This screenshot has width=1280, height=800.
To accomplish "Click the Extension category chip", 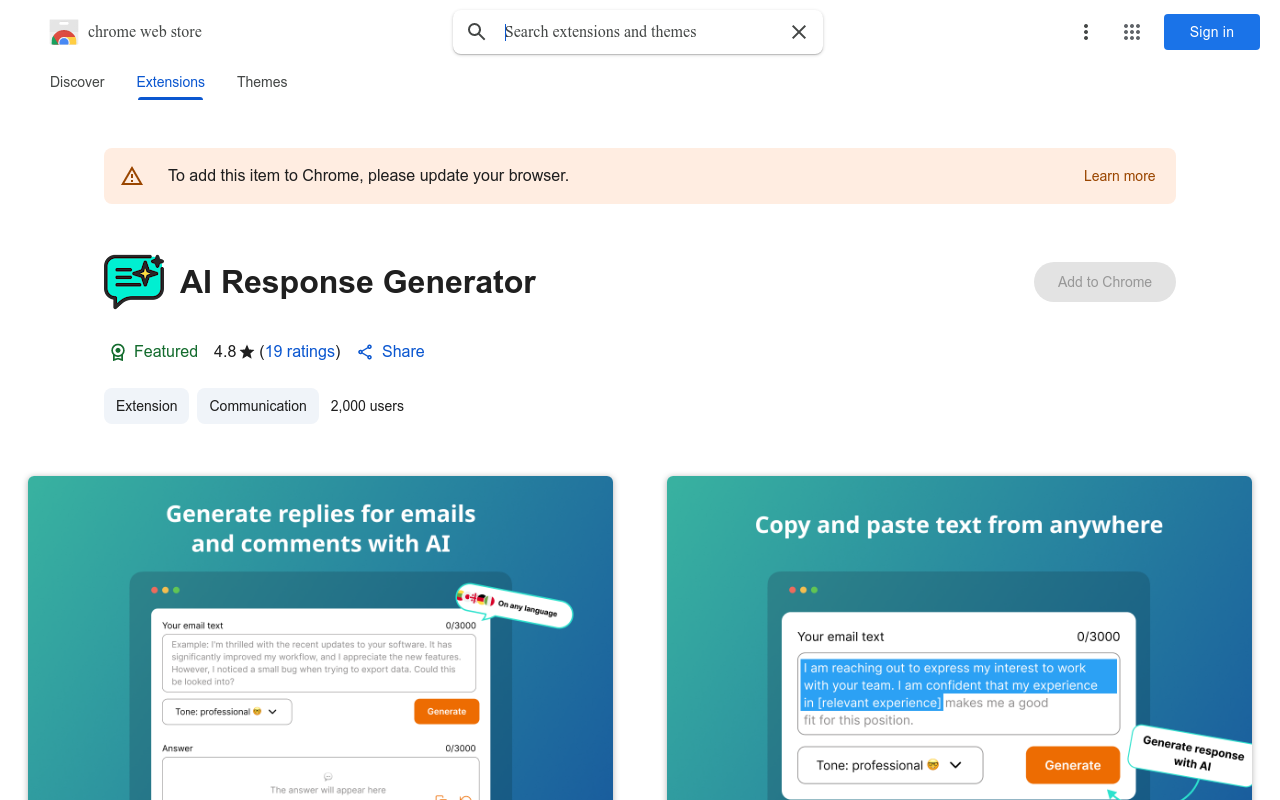I will [146, 406].
